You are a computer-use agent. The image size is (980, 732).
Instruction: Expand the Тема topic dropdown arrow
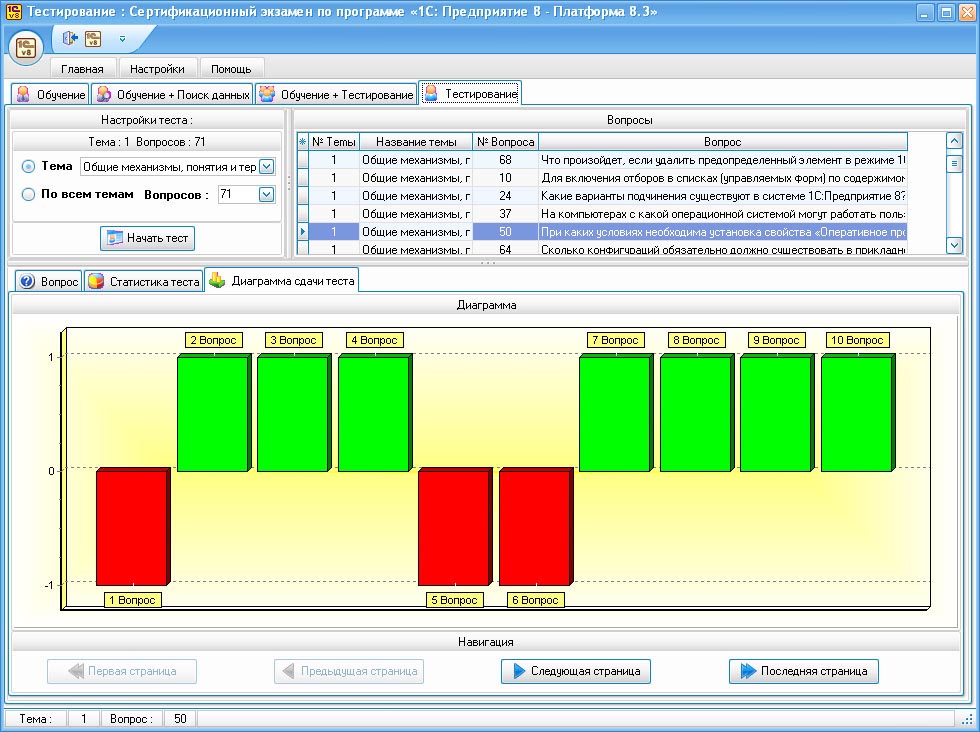pos(266,167)
